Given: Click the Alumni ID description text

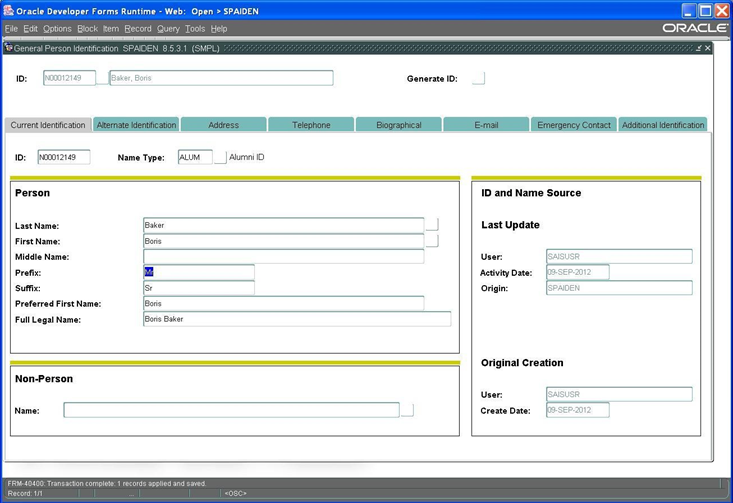Looking at the screenshot, I should pyautogui.click(x=247, y=157).
